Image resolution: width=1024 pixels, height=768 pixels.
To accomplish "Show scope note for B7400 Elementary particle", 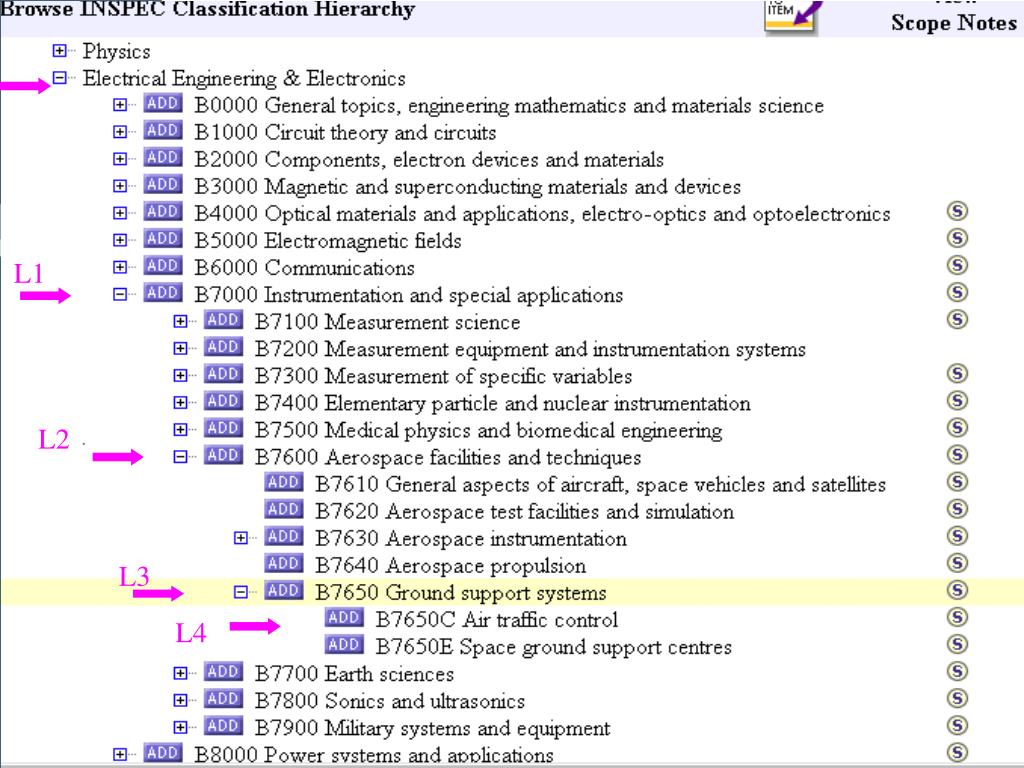I will coord(957,400).
